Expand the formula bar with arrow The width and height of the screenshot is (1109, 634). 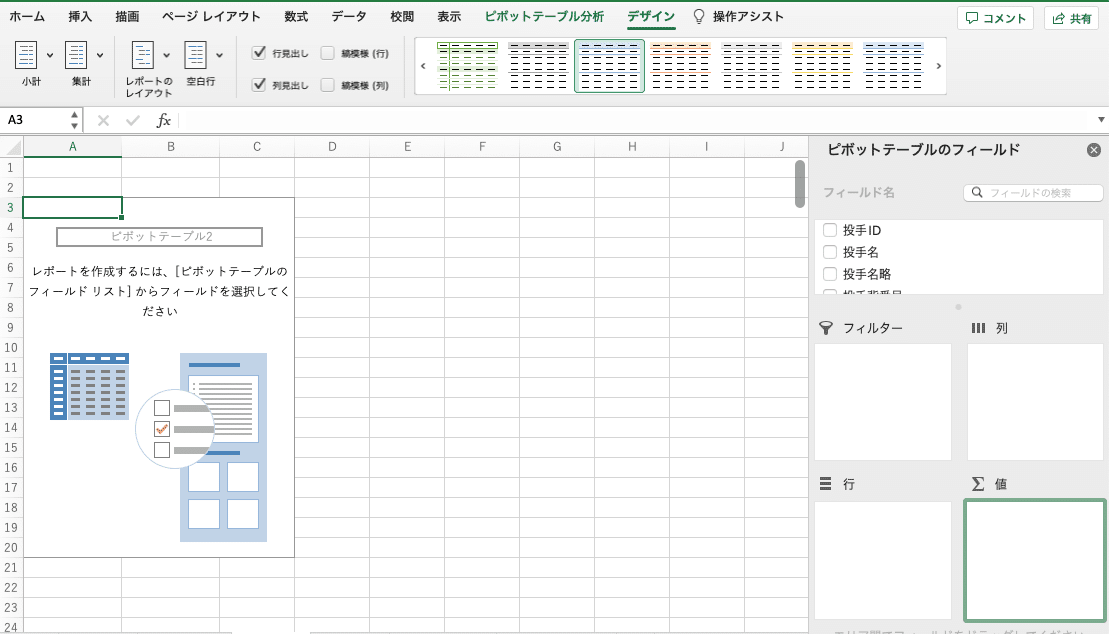(x=1101, y=120)
